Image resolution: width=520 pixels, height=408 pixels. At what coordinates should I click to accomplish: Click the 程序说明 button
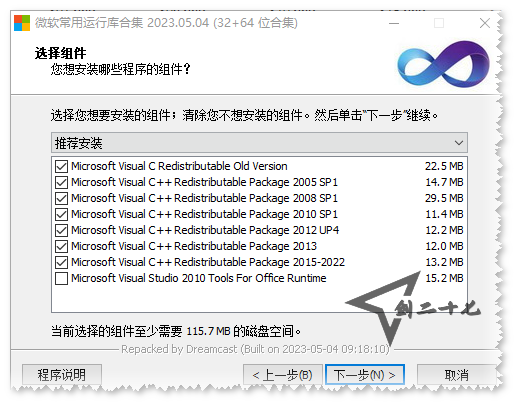pos(62,375)
